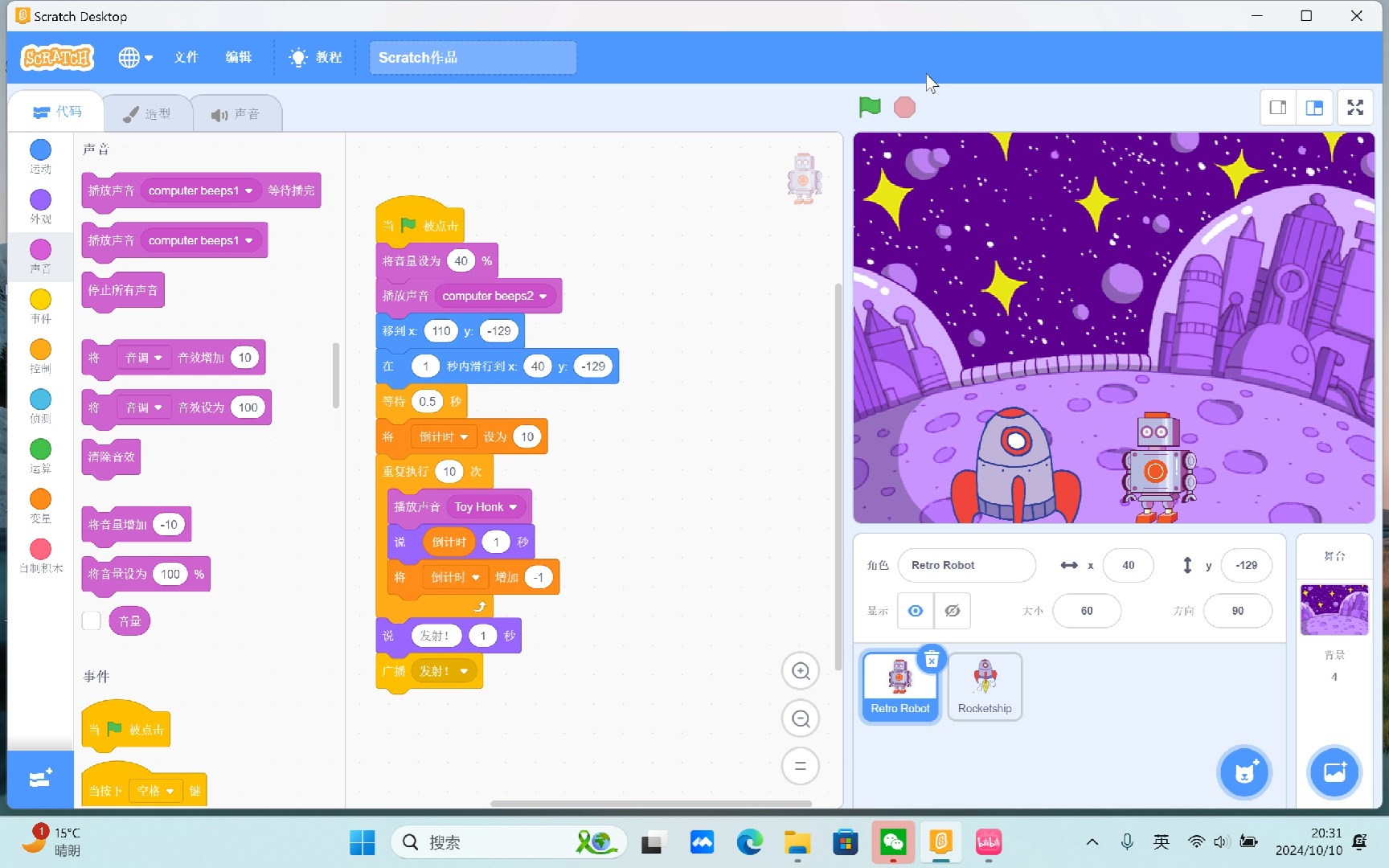Switch to small stage layout
The image size is (1389, 868).
tap(1278, 108)
